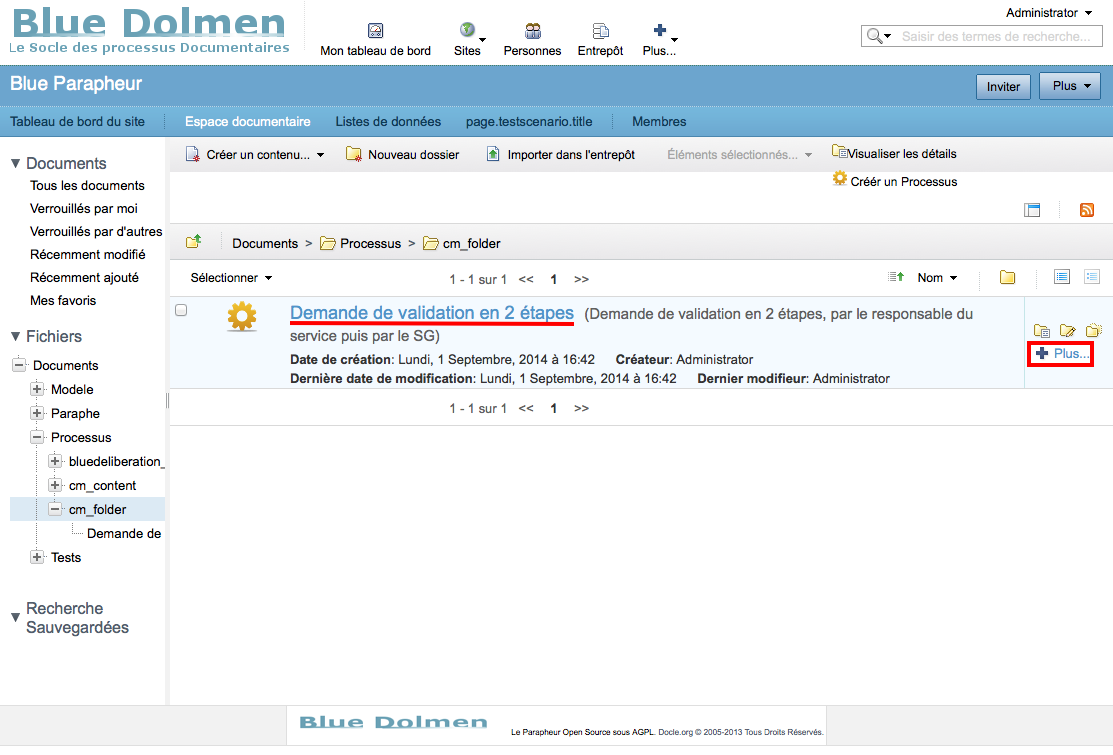Image resolution: width=1113 pixels, height=755 pixels.
Task: Click the Inviter button
Action: click(1003, 87)
